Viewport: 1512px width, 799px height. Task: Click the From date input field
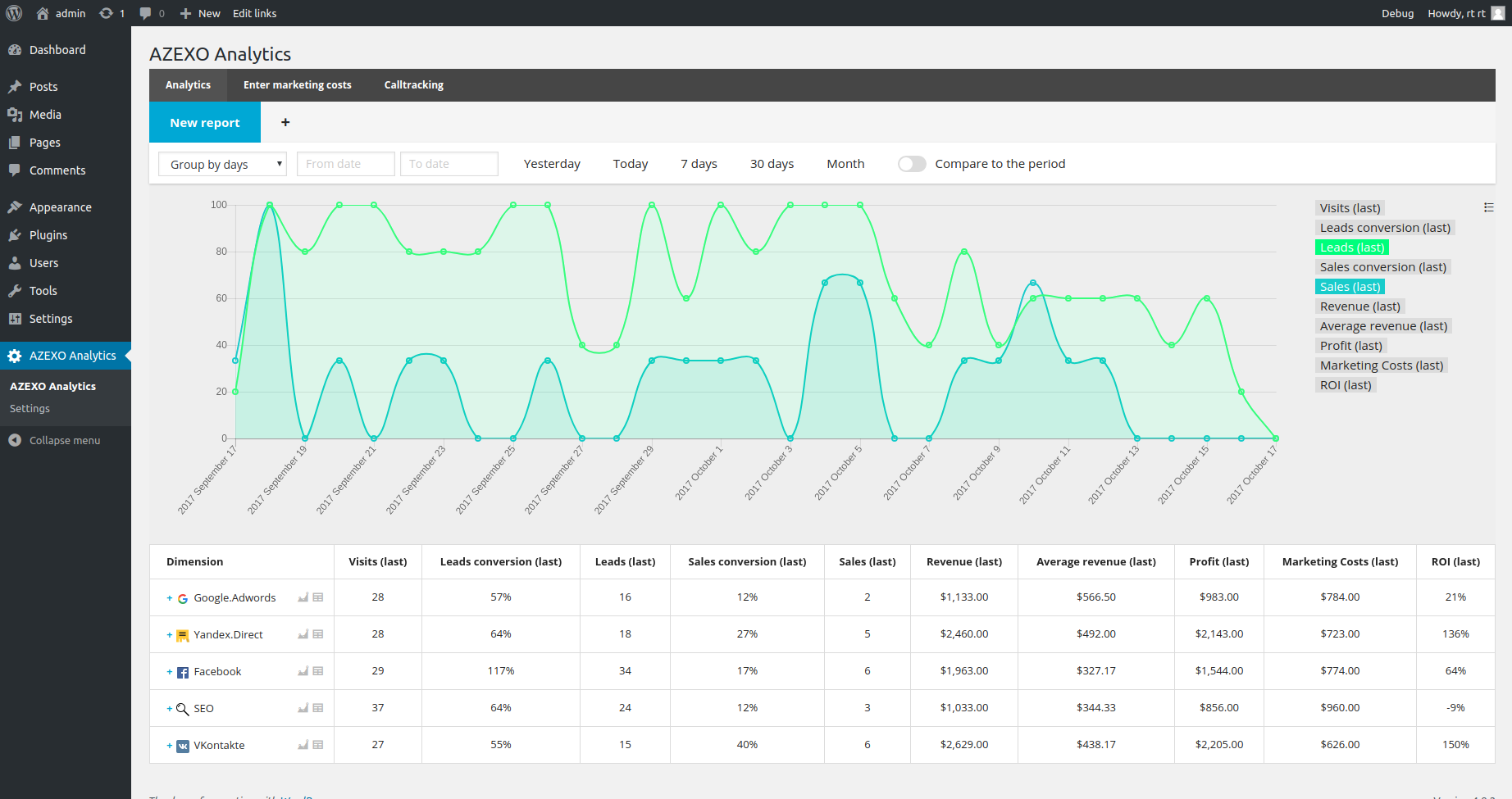pos(345,164)
